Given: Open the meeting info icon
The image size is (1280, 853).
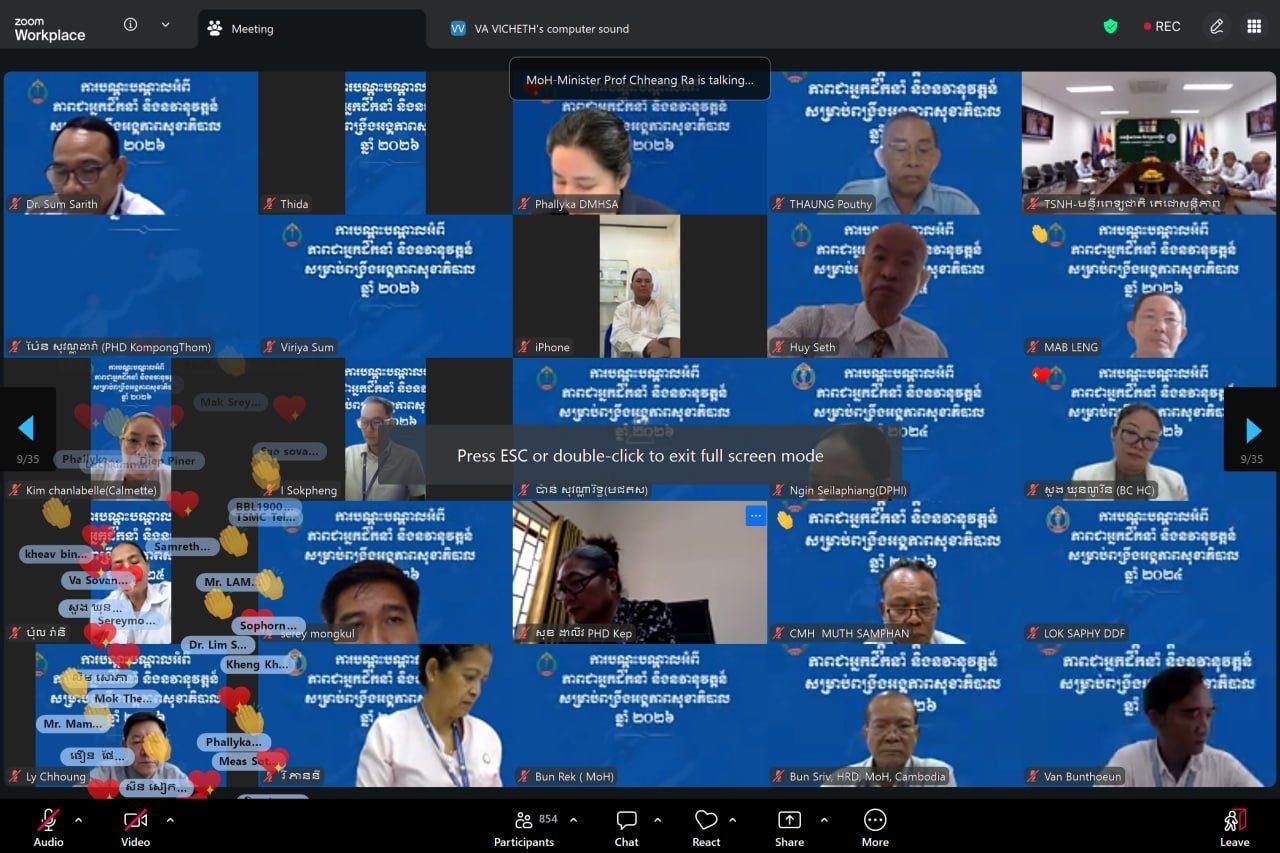Looking at the screenshot, I should pyautogui.click(x=130, y=25).
